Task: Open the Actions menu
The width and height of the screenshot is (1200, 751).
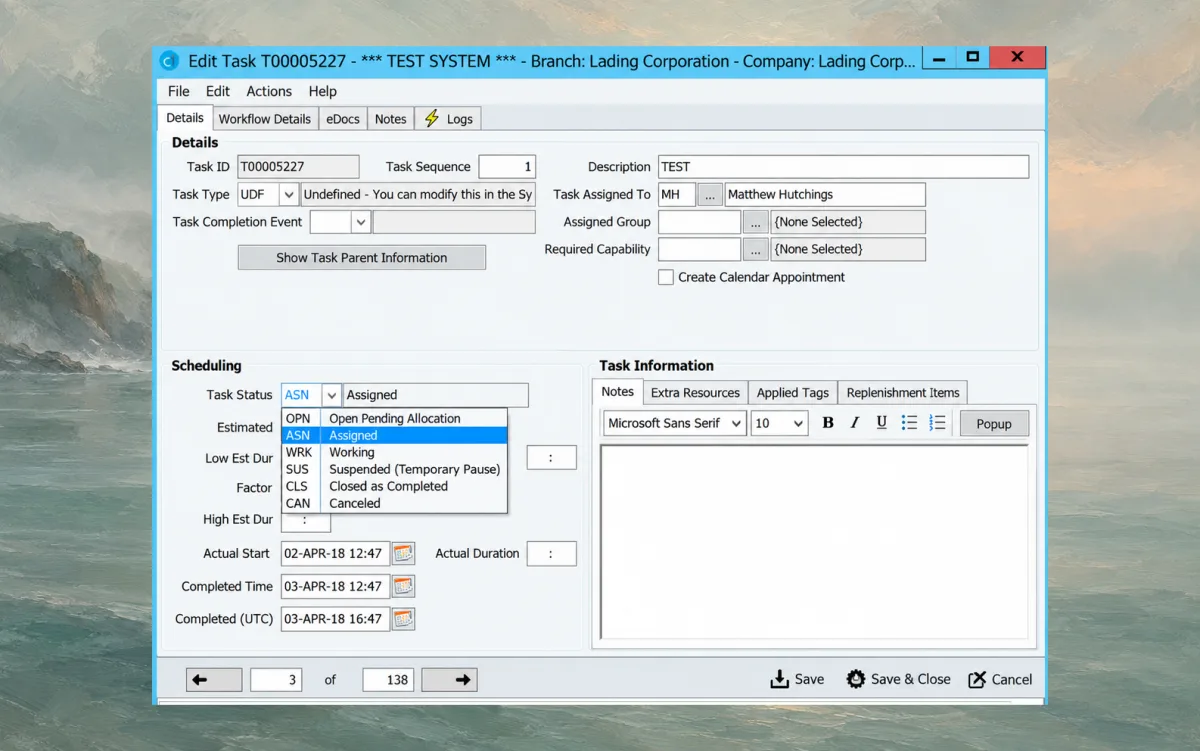Action: (x=269, y=91)
